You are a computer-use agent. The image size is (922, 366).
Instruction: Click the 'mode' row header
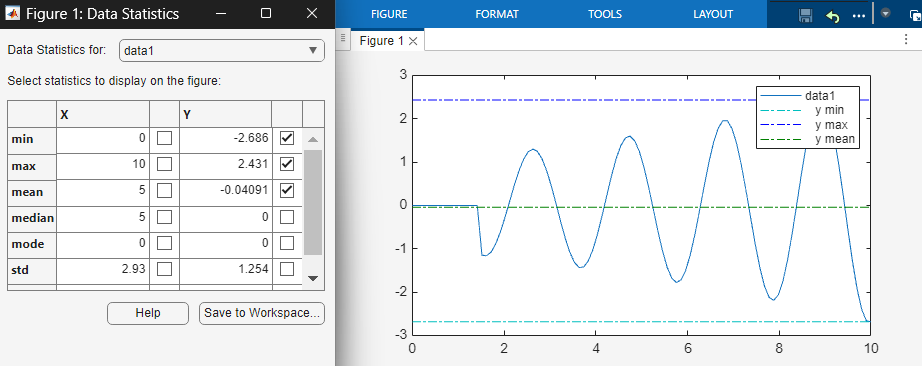pos(32,244)
